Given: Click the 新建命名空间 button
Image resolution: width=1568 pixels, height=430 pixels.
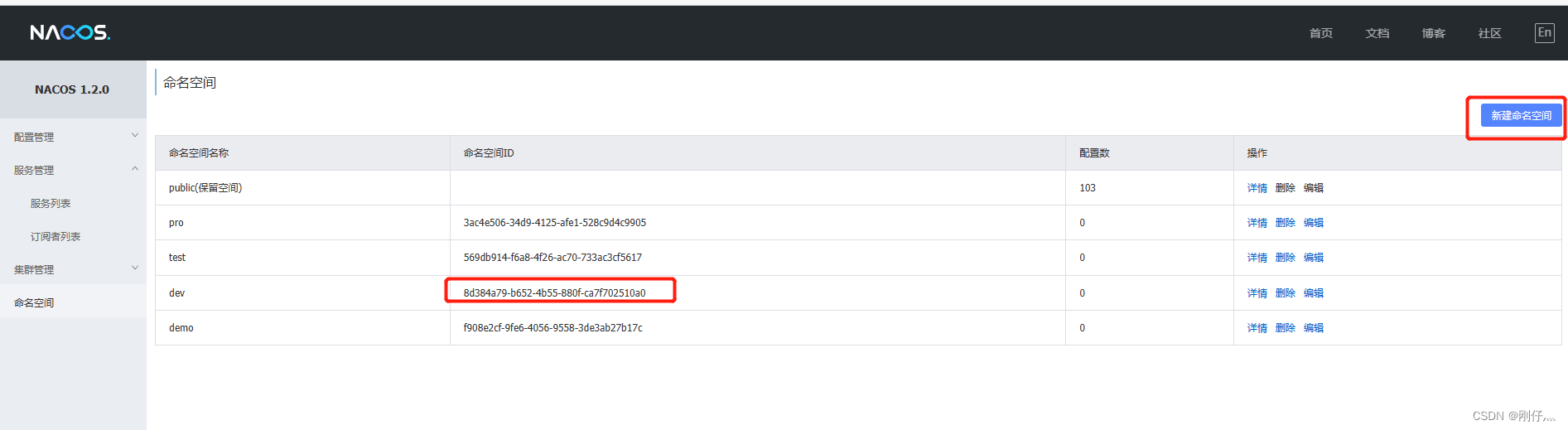Looking at the screenshot, I should point(1521,115).
